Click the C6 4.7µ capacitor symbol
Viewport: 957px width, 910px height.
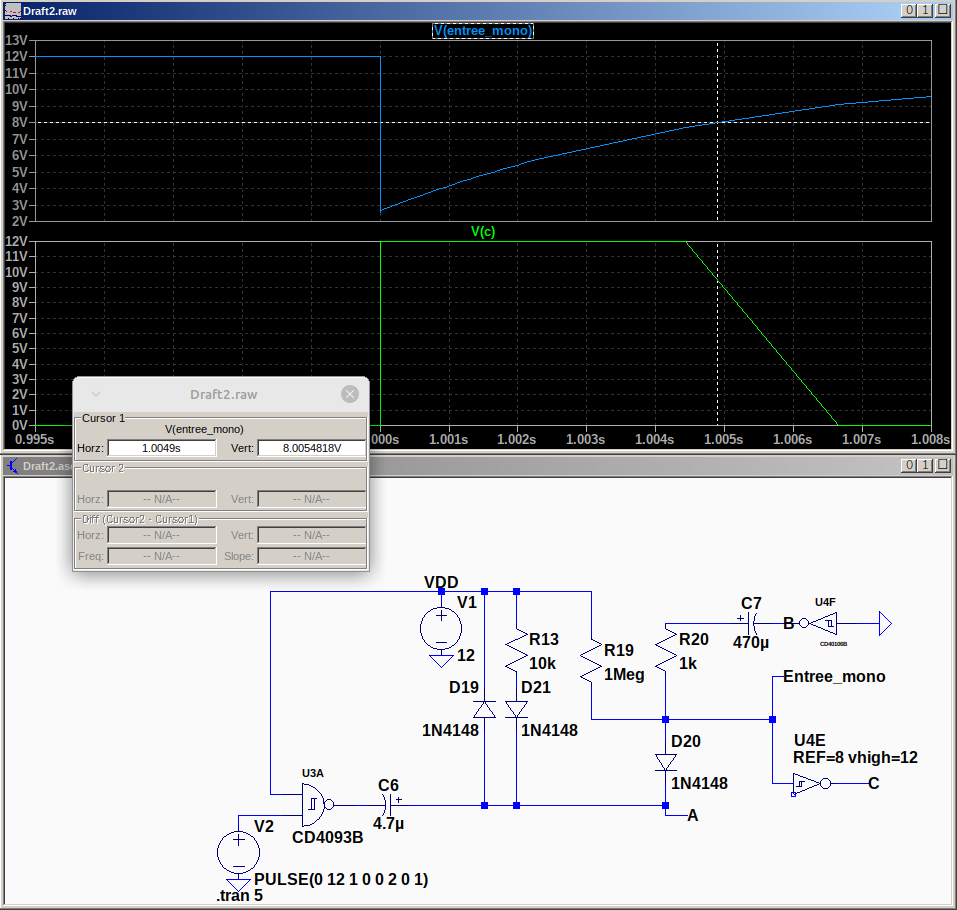387,804
